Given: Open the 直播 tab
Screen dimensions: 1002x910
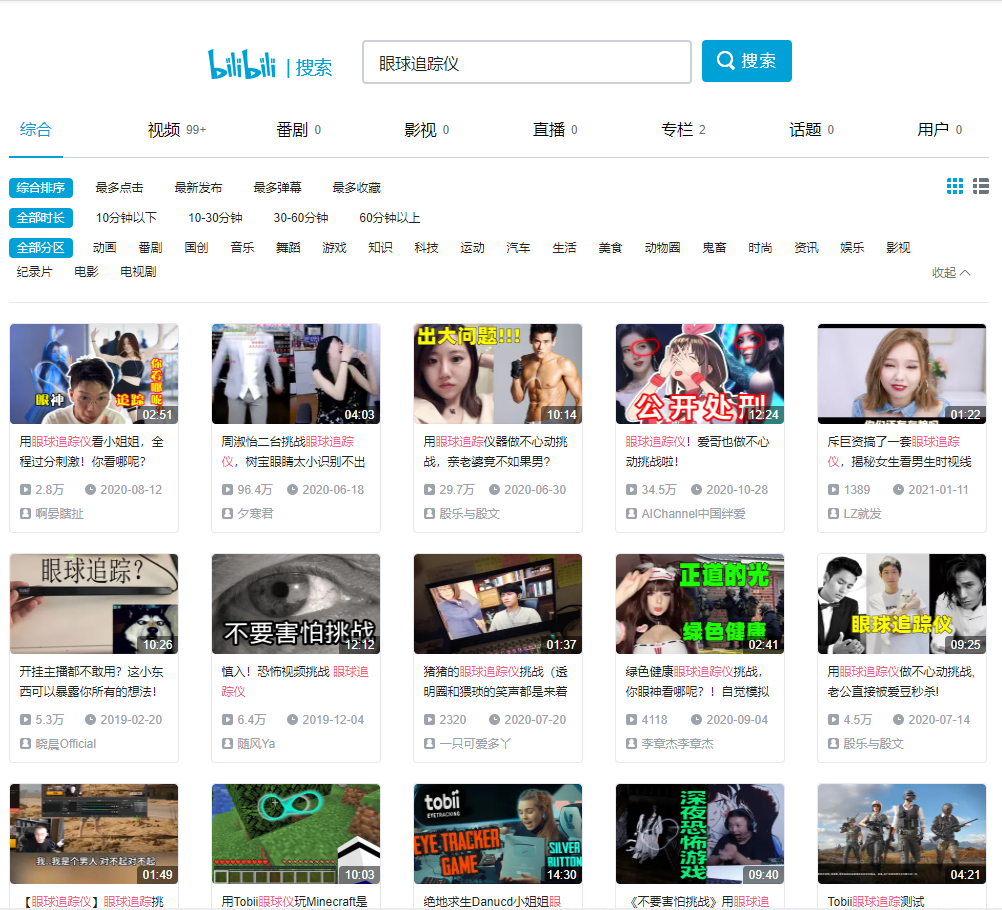Looking at the screenshot, I should coord(555,130).
